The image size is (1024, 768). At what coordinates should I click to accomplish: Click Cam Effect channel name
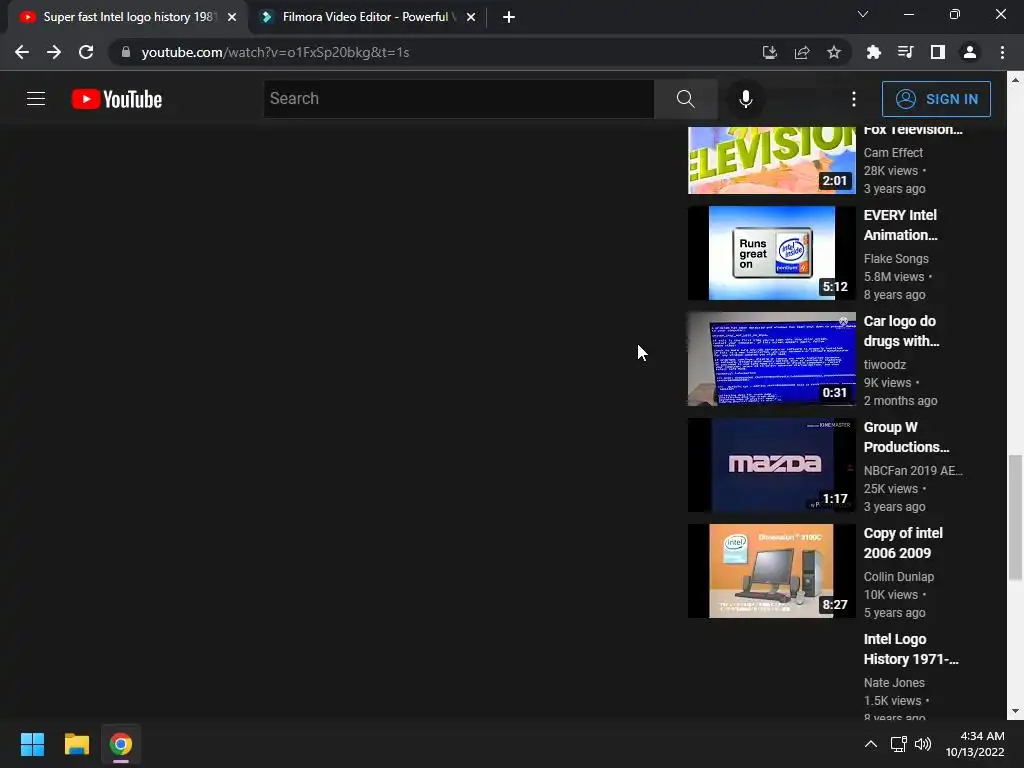pos(893,153)
